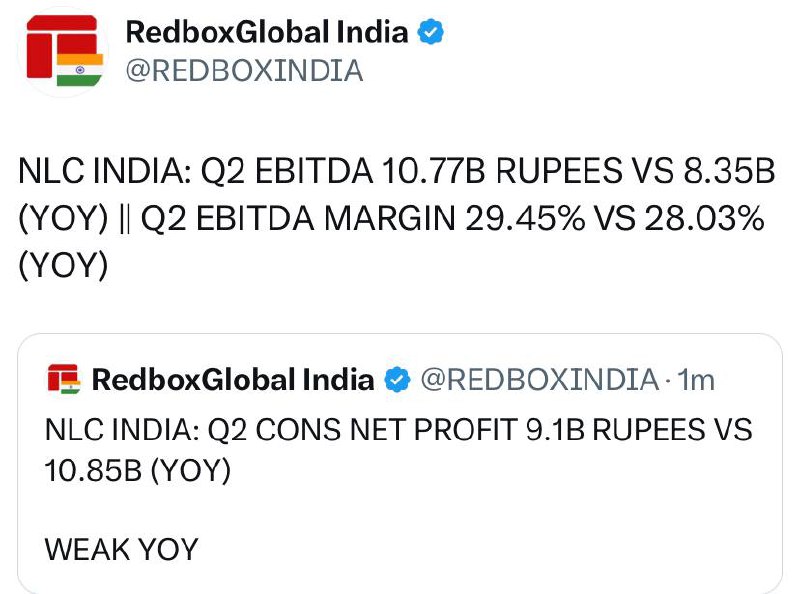Open the large RedboxGlobal India profile avatar
Image resolution: width=800 pixels, height=594 pixels.
(x=64, y=51)
